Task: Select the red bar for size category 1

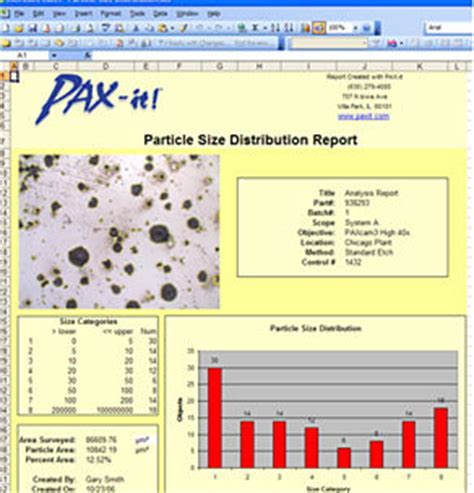Action: pos(215,418)
